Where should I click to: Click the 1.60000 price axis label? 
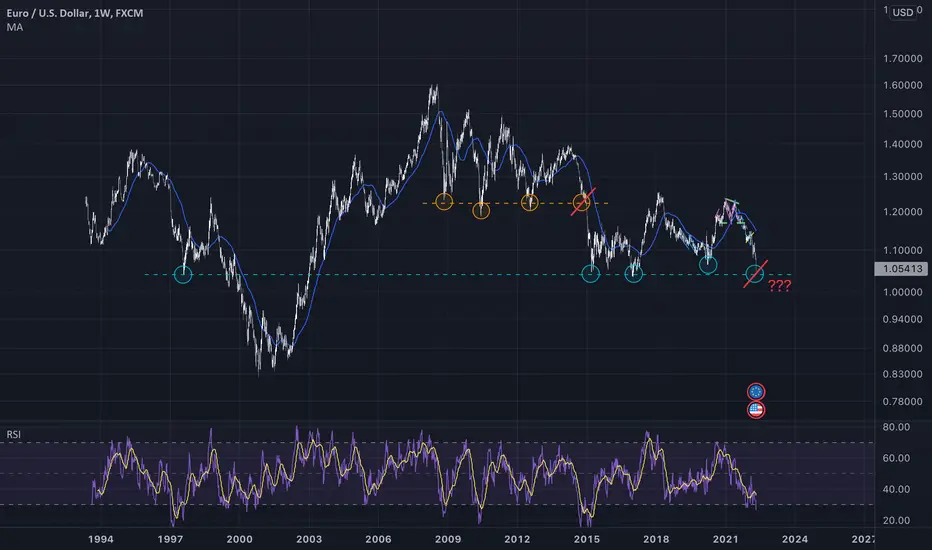point(902,86)
